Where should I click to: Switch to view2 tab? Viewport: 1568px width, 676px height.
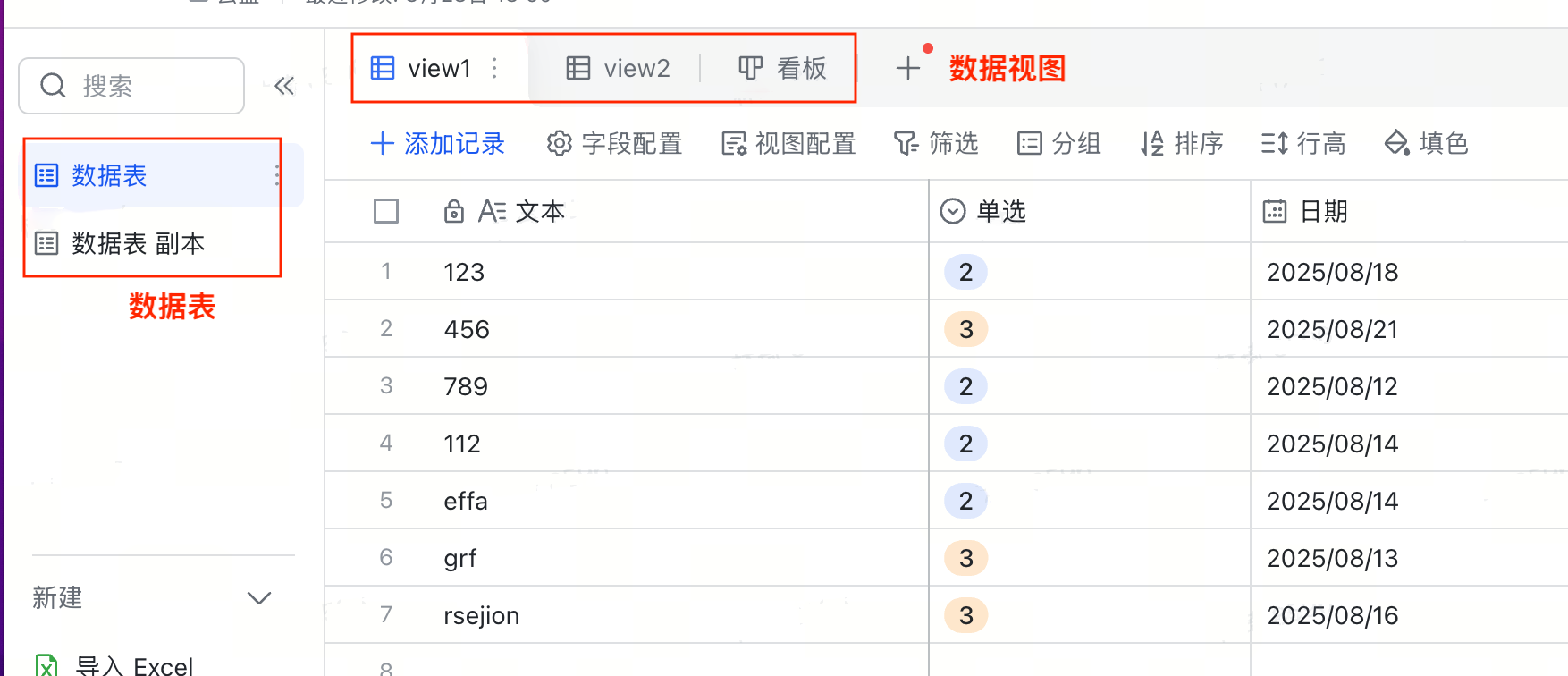(619, 68)
